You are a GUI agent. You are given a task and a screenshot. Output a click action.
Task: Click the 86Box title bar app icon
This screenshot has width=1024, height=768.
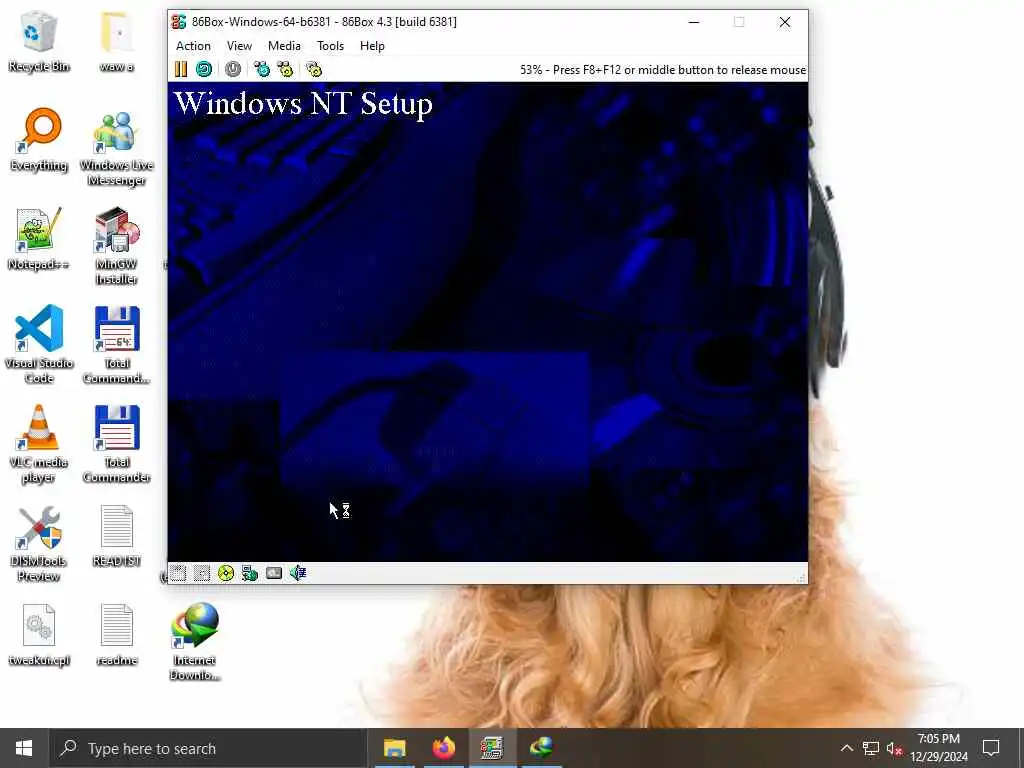[x=178, y=22]
